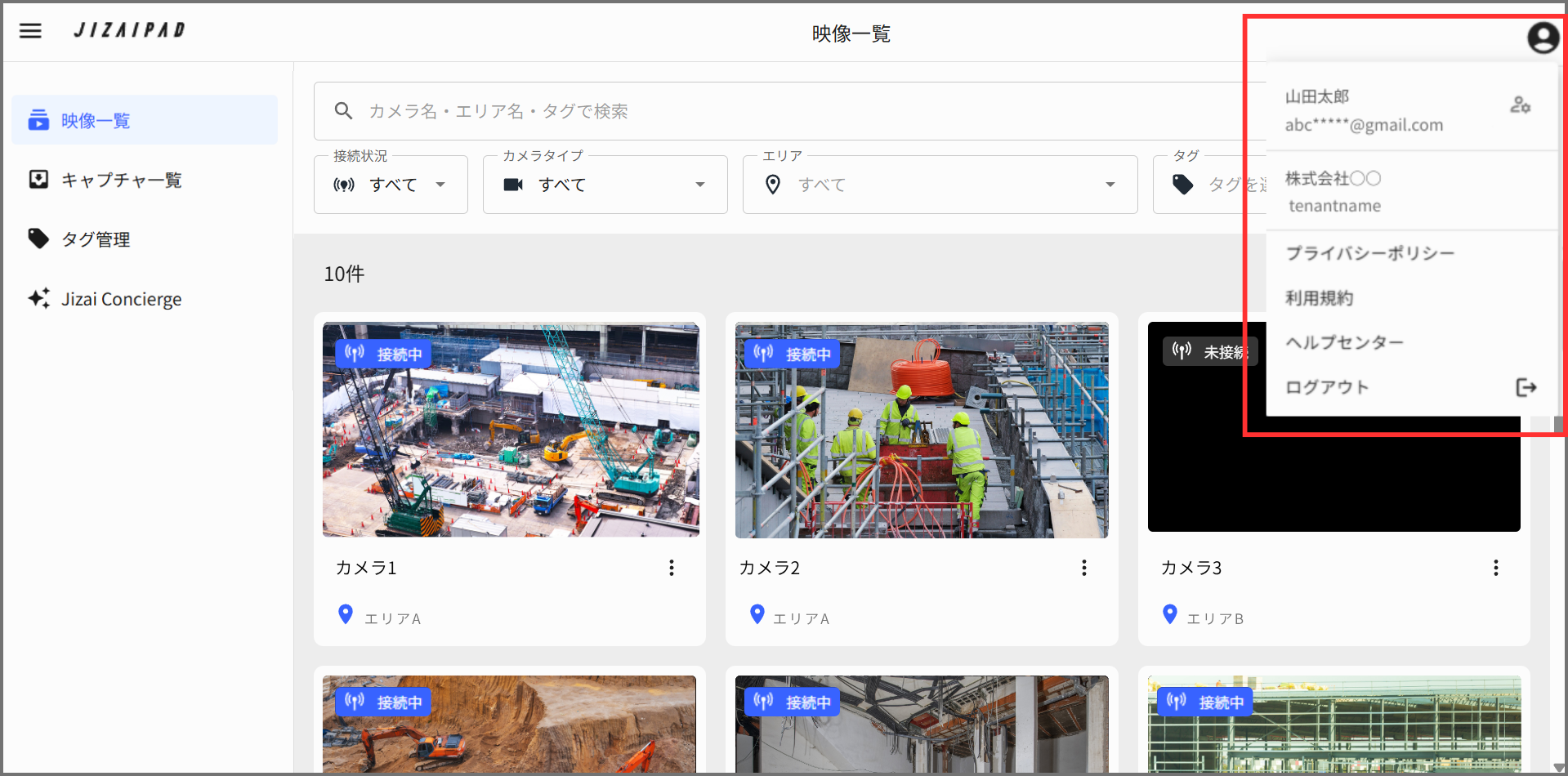
Task: Click the signal icon in 接続状況 filter
Action: 344,185
